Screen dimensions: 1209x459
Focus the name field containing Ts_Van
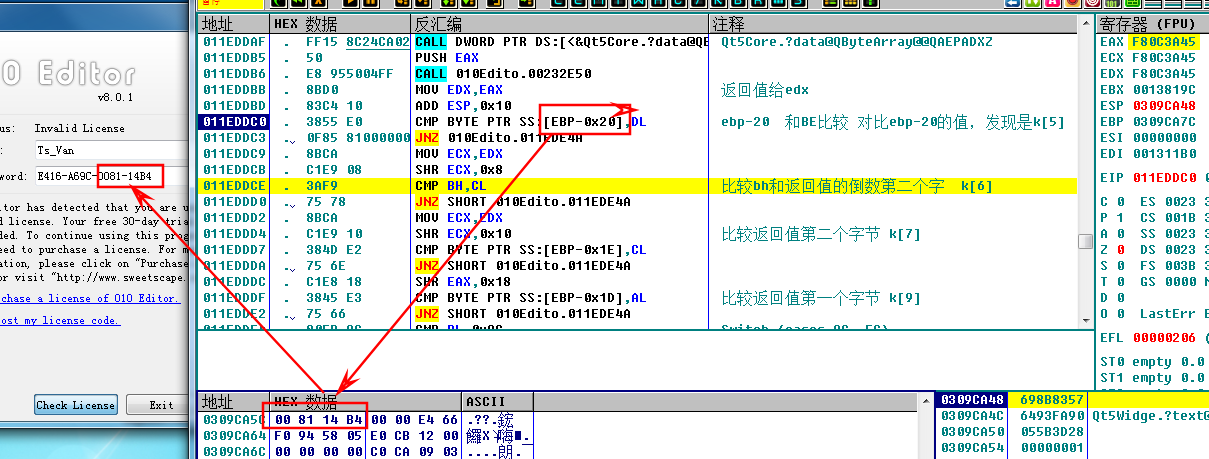click(110, 150)
